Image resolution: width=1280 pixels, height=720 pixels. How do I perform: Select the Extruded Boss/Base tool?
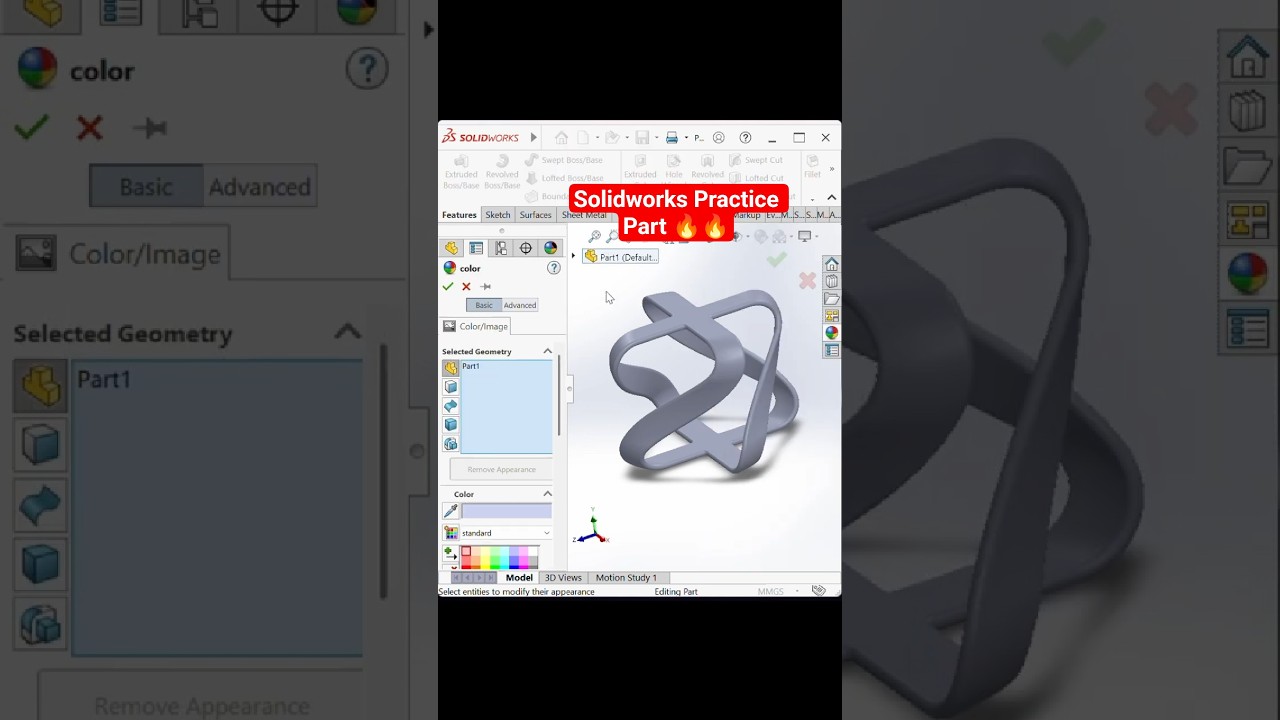(461, 172)
